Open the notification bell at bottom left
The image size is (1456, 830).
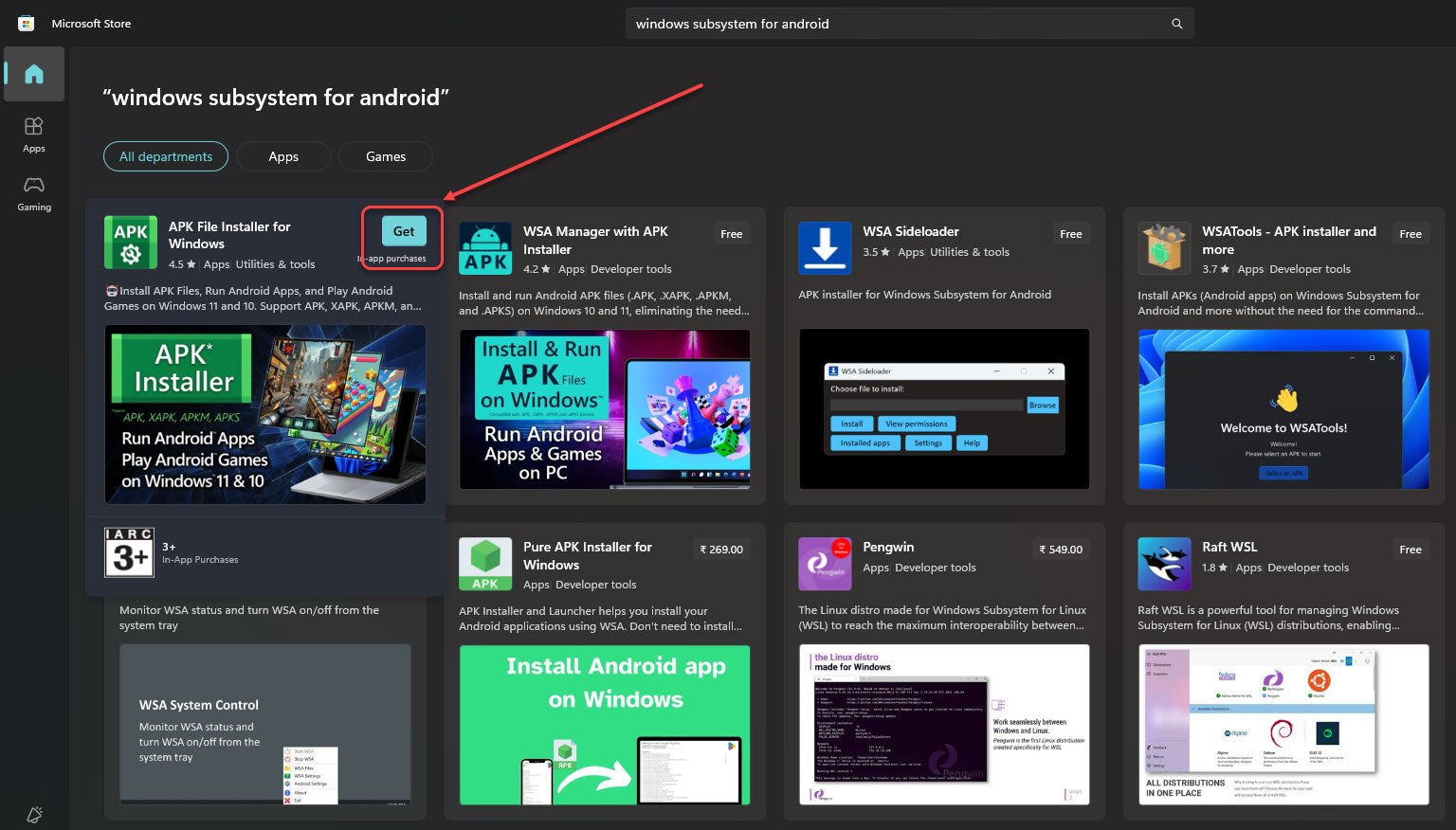34,815
